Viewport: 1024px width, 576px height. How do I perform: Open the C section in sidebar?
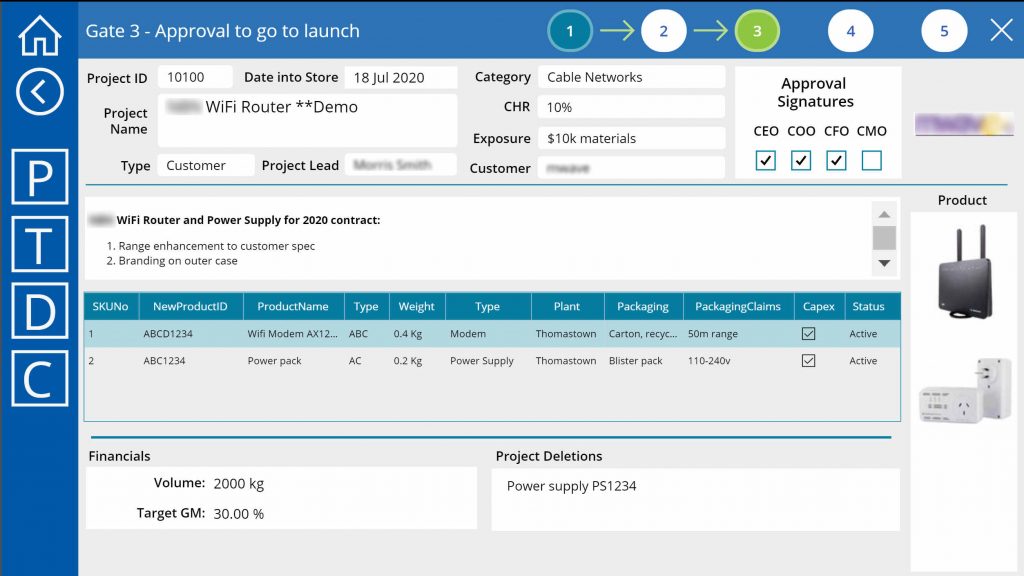click(40, 379)
